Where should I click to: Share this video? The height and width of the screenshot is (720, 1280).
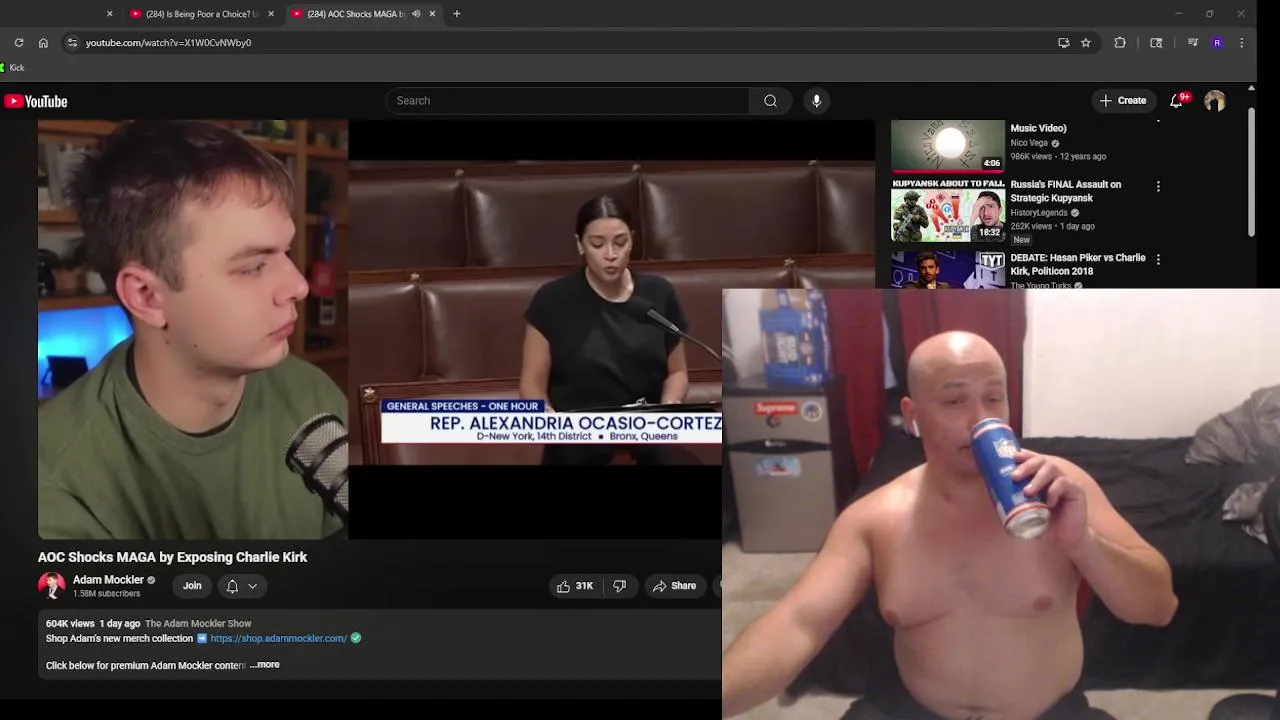click(674, 586)
